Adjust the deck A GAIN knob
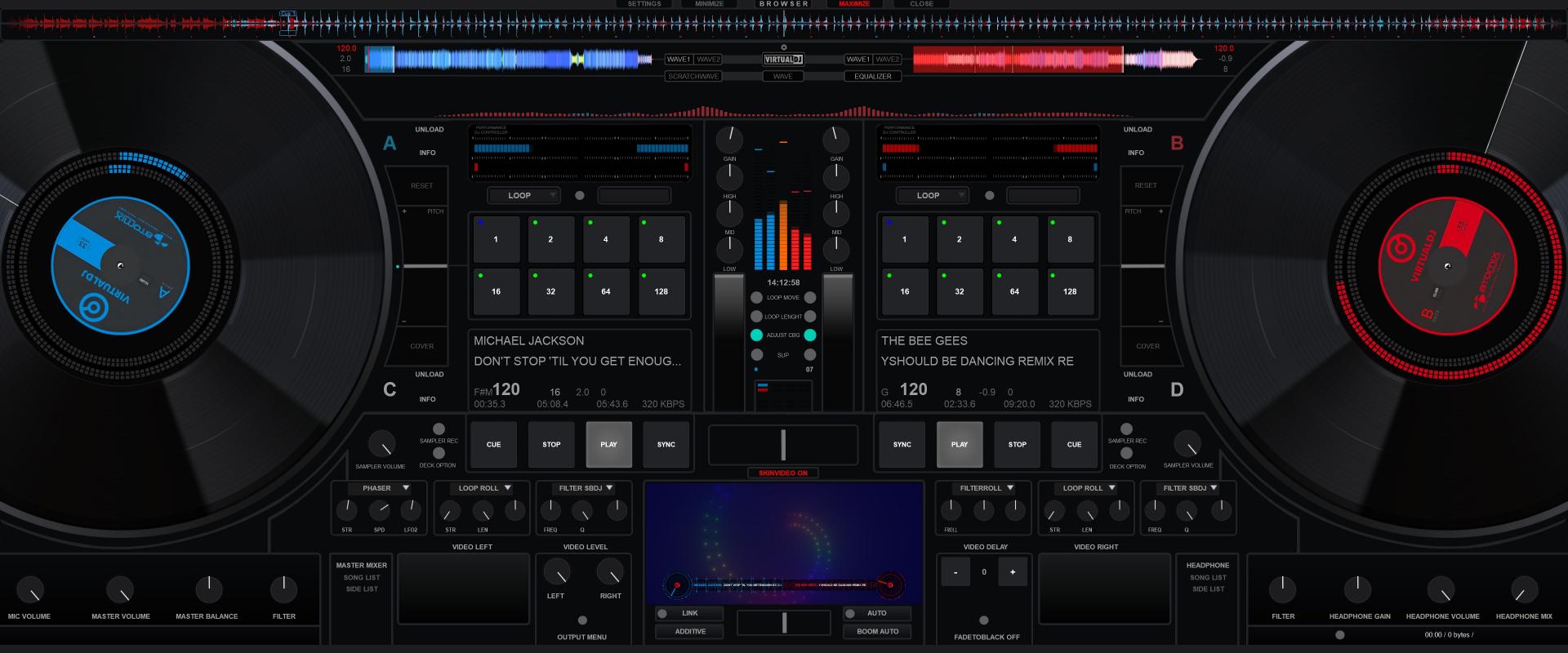Viewport: 1568px width, 653px height. point(729,140)
